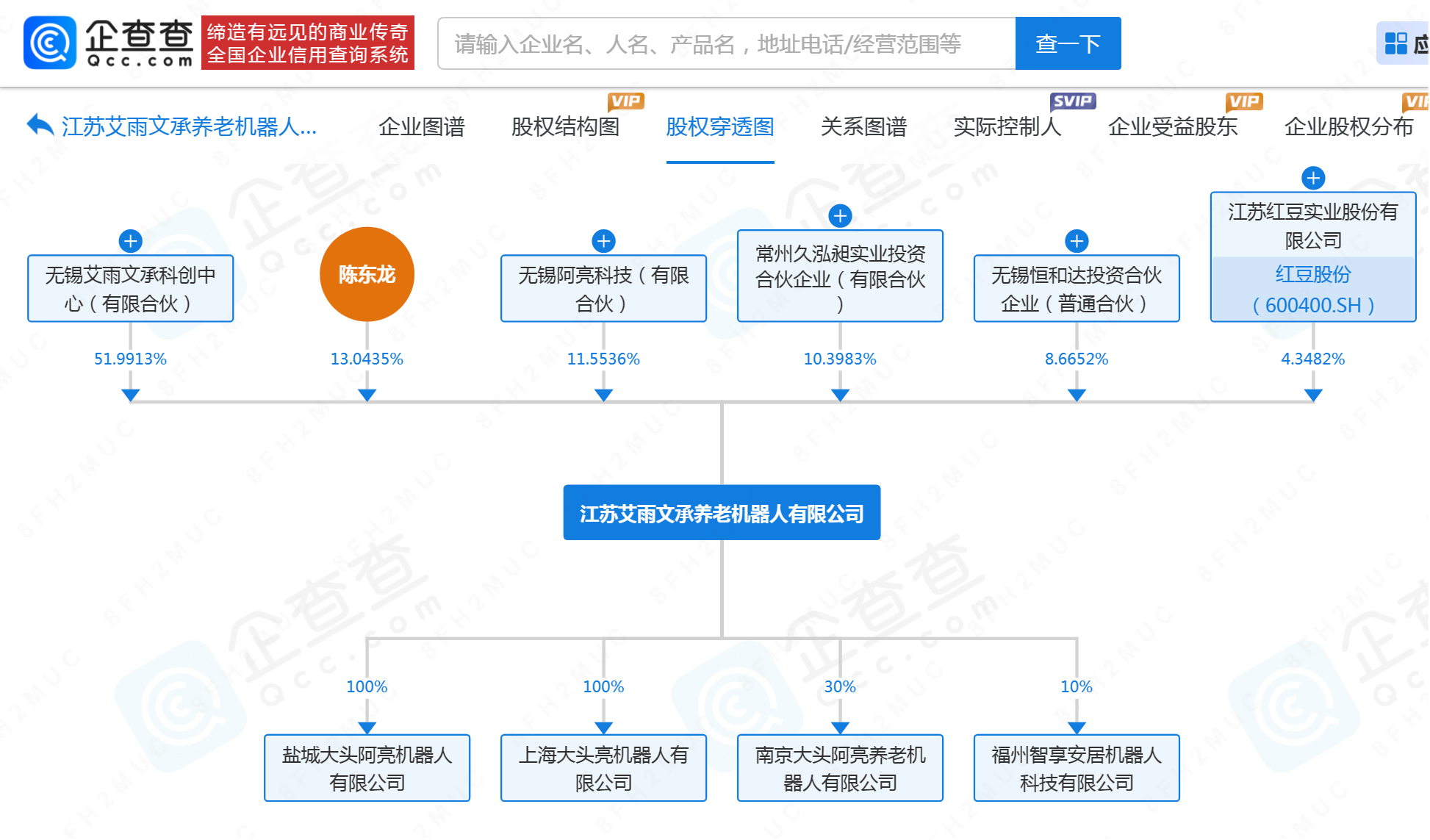Image resolution: width=1430 pixels, height=840 pixels.
Task: Open the 企业股权分布 tab
Action: point(1349,126)
